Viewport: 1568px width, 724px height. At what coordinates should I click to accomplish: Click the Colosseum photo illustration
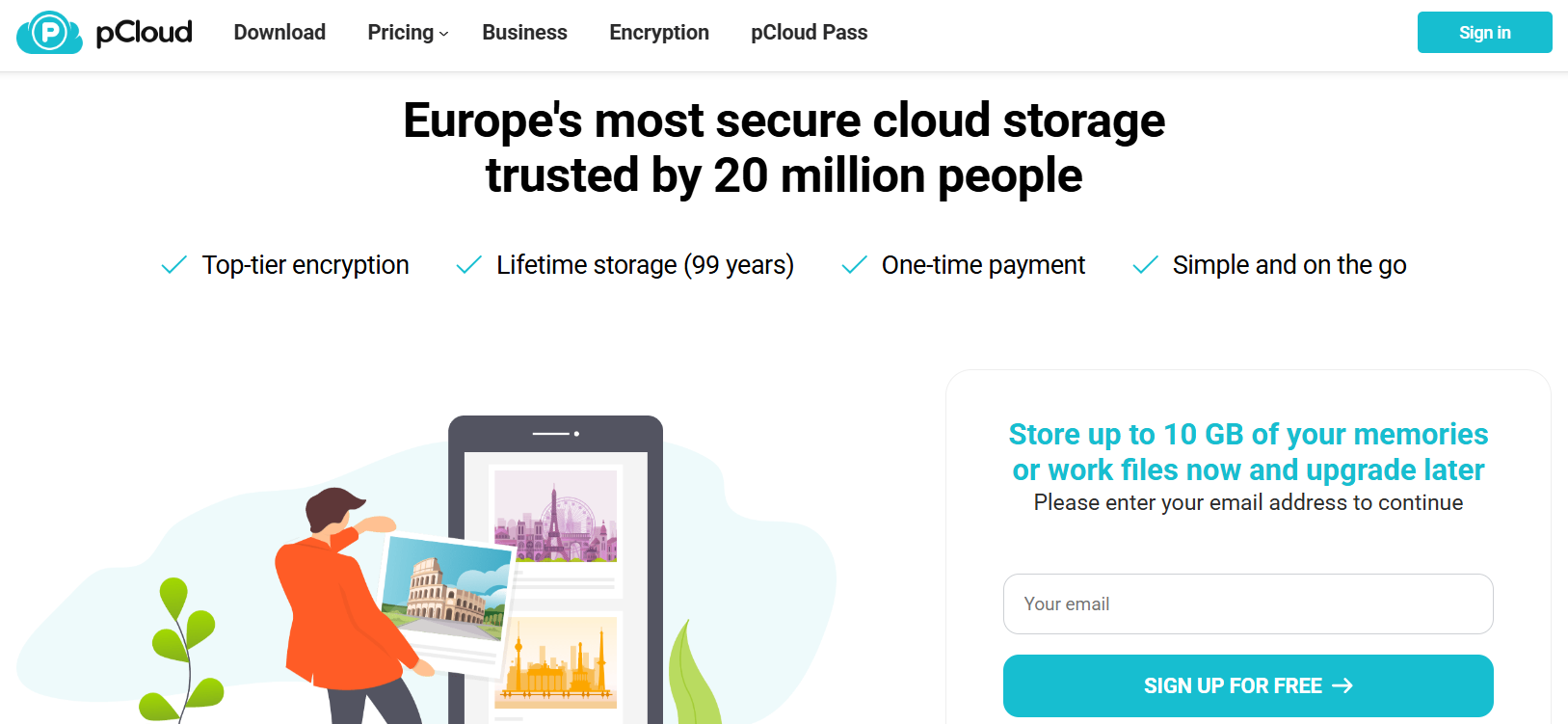coord(445,588)
